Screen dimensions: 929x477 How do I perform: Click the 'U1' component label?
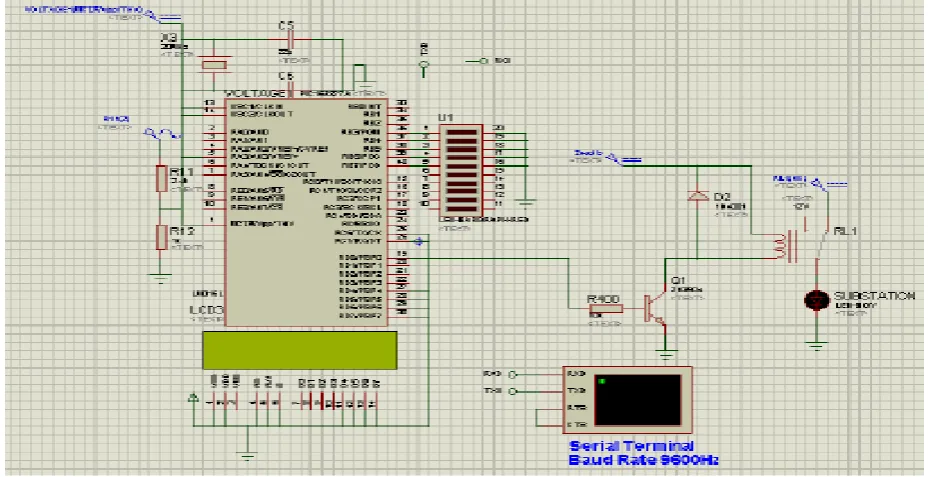coord(446,118)
